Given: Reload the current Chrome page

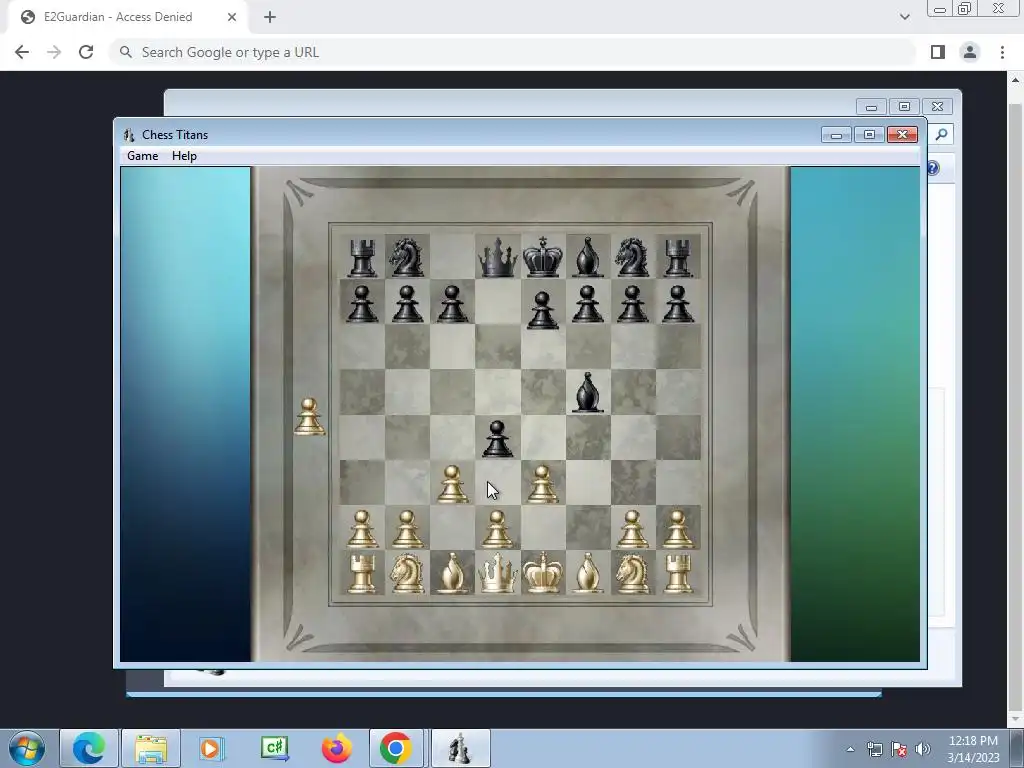Looking at the screenshot, I should (x=86, y=52).
